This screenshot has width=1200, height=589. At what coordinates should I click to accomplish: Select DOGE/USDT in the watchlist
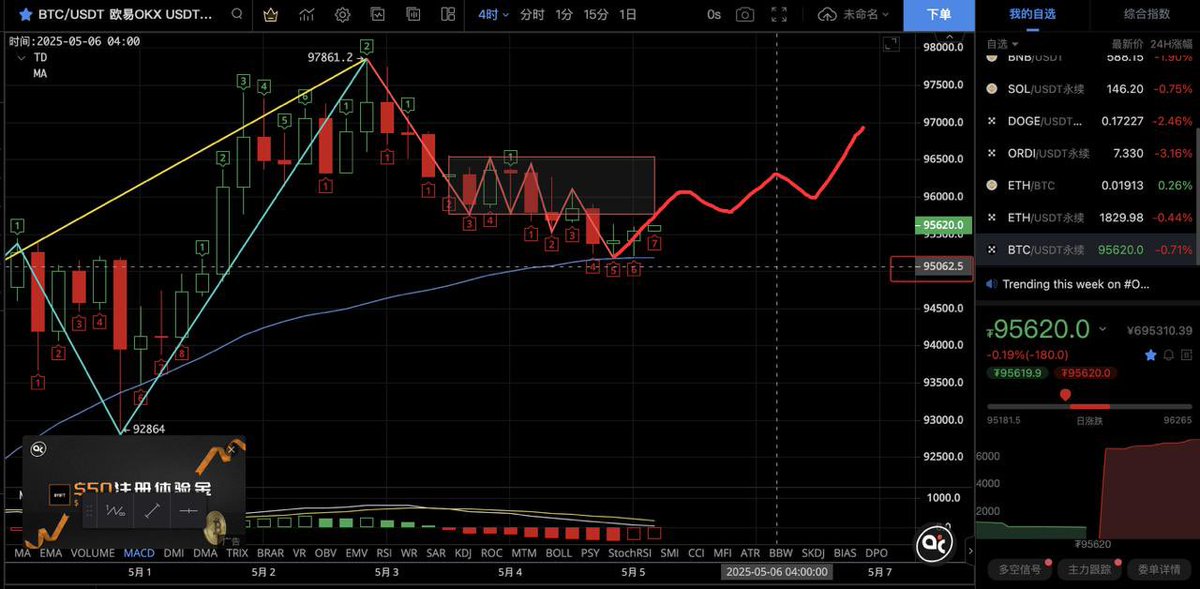click(1088, 121)
